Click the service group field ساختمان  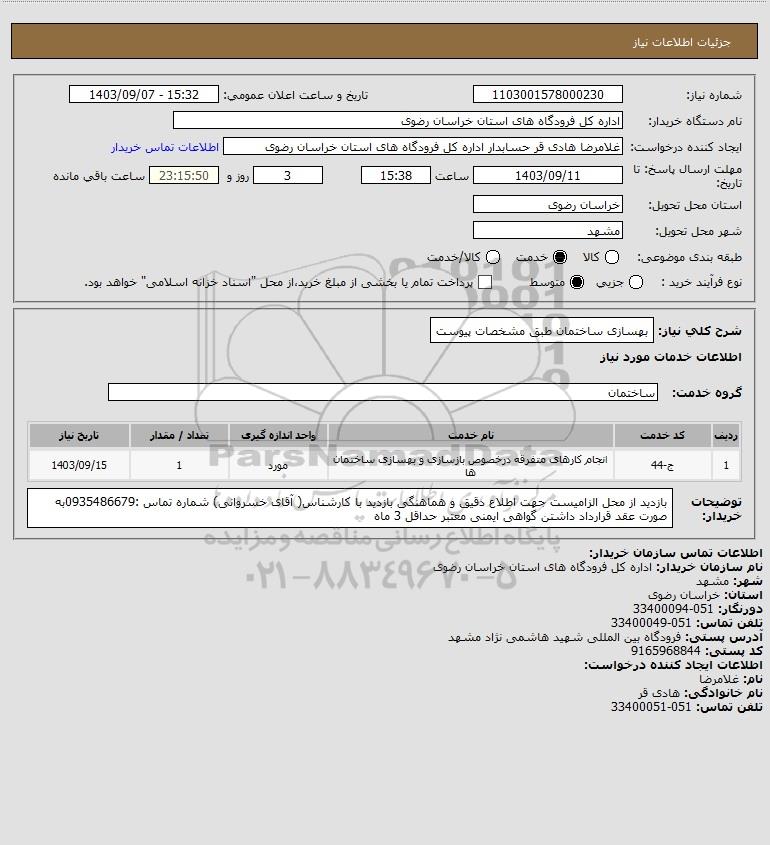click(x=383, y=392)
